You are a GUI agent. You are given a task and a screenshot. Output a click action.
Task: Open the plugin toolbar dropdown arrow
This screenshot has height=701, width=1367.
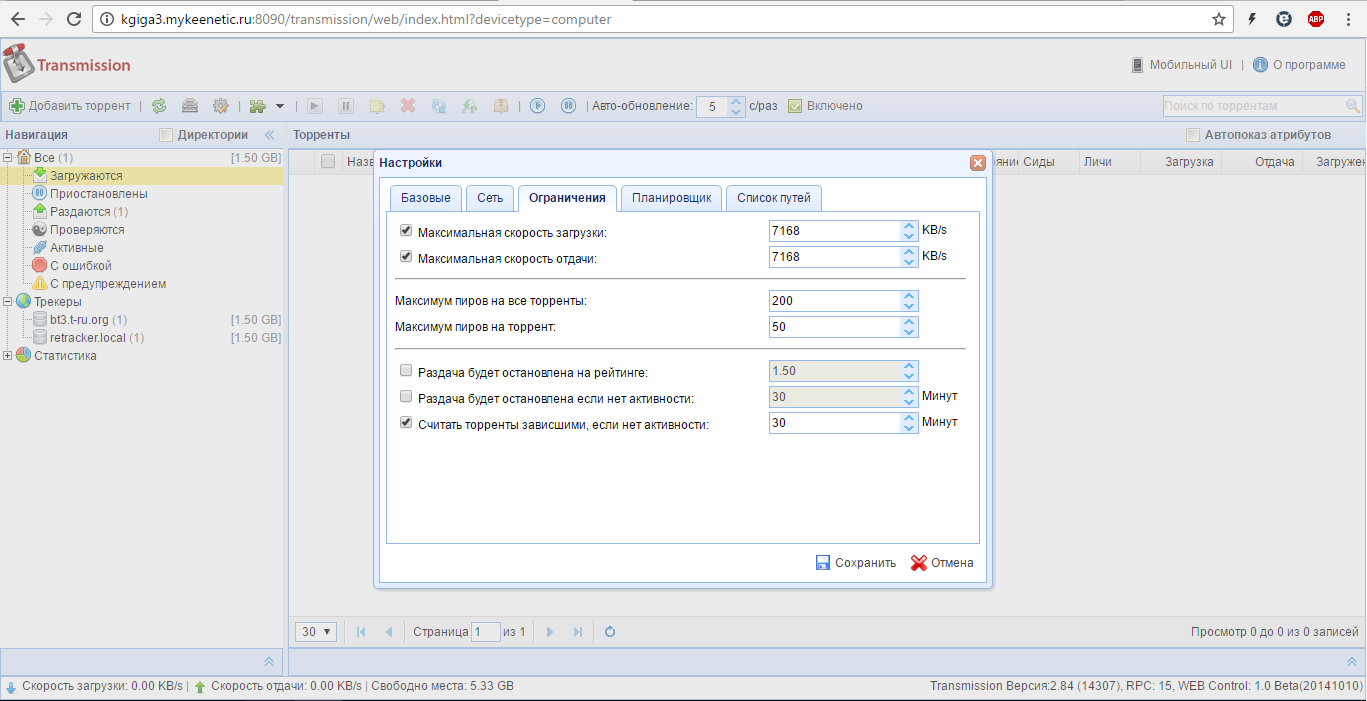[280, 106]
